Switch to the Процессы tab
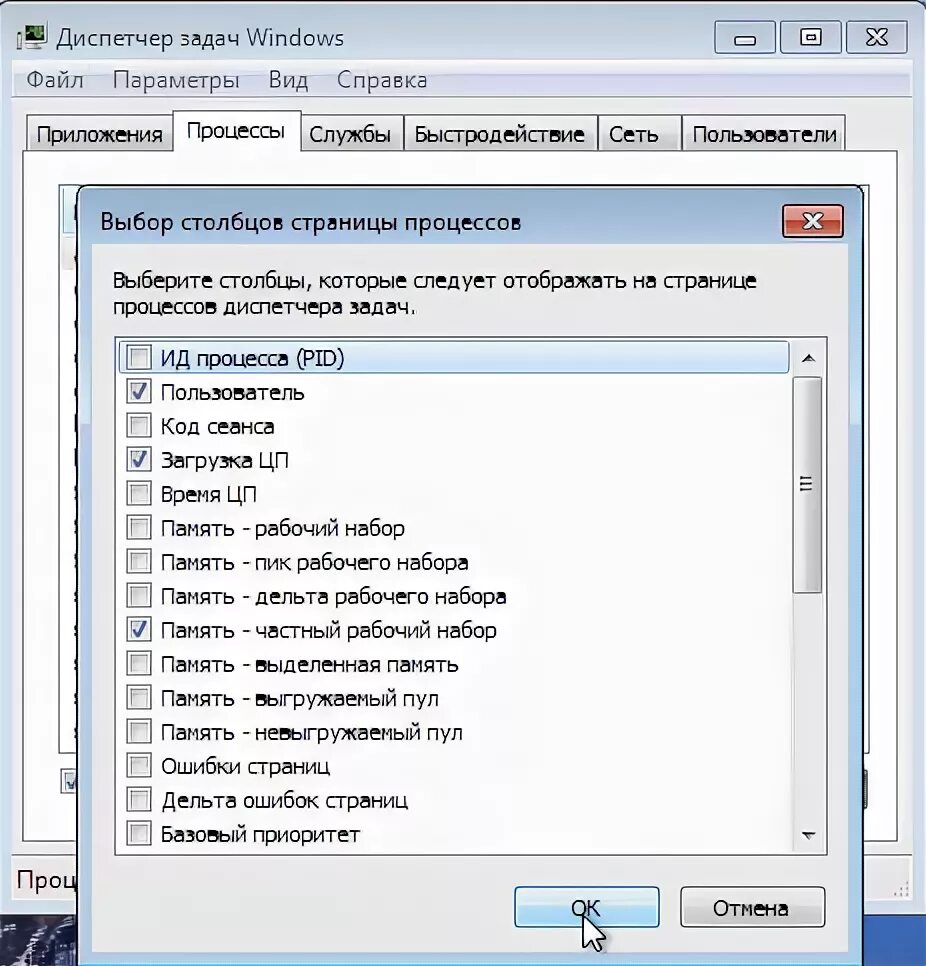The height and width of the screenshot is (966, 926). pyautogui.click(x=236, y=131)
